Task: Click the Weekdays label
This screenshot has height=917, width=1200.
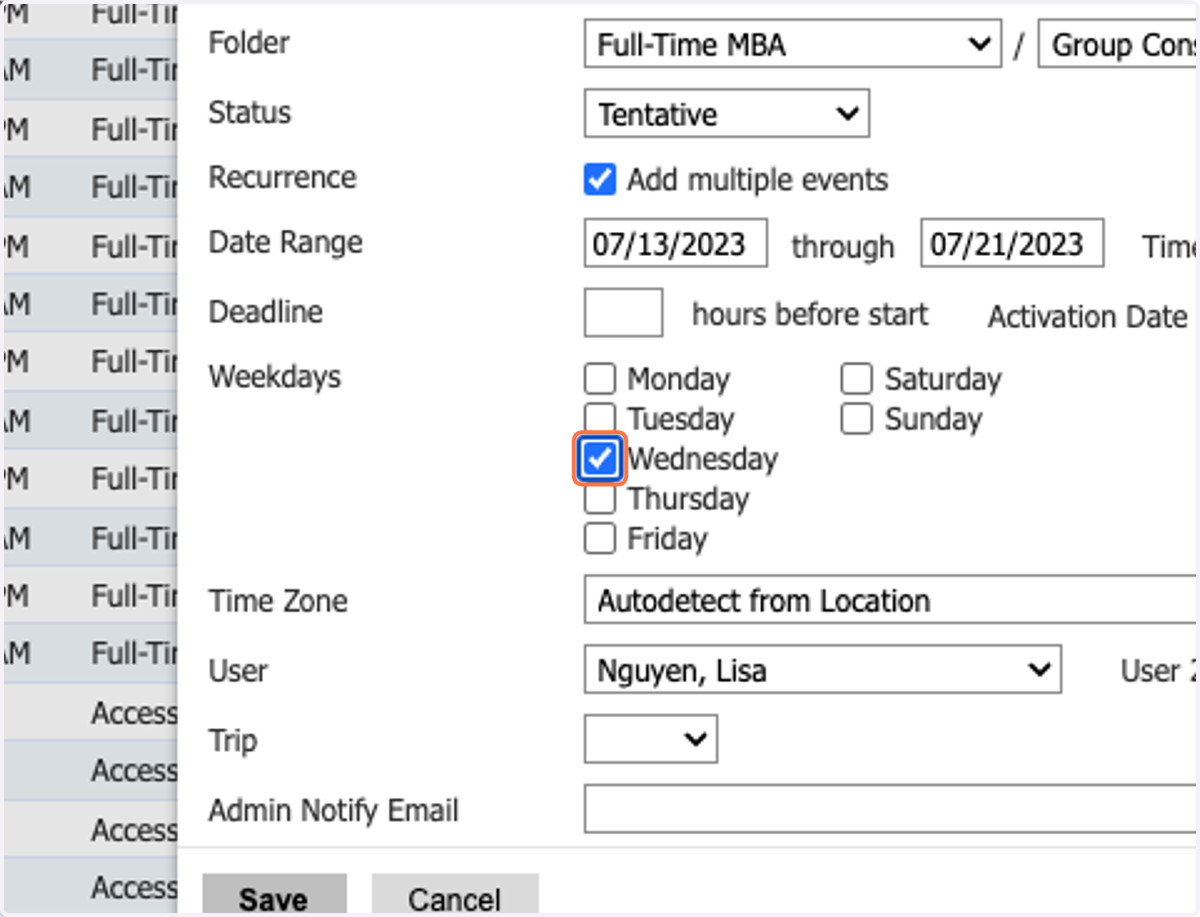Action: click(275, 377)
